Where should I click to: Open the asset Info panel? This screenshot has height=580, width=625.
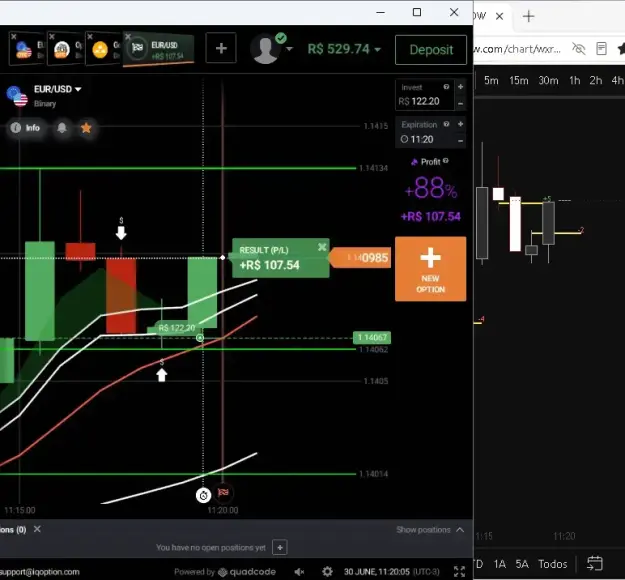pyautogui.click(x=26, y=128)
